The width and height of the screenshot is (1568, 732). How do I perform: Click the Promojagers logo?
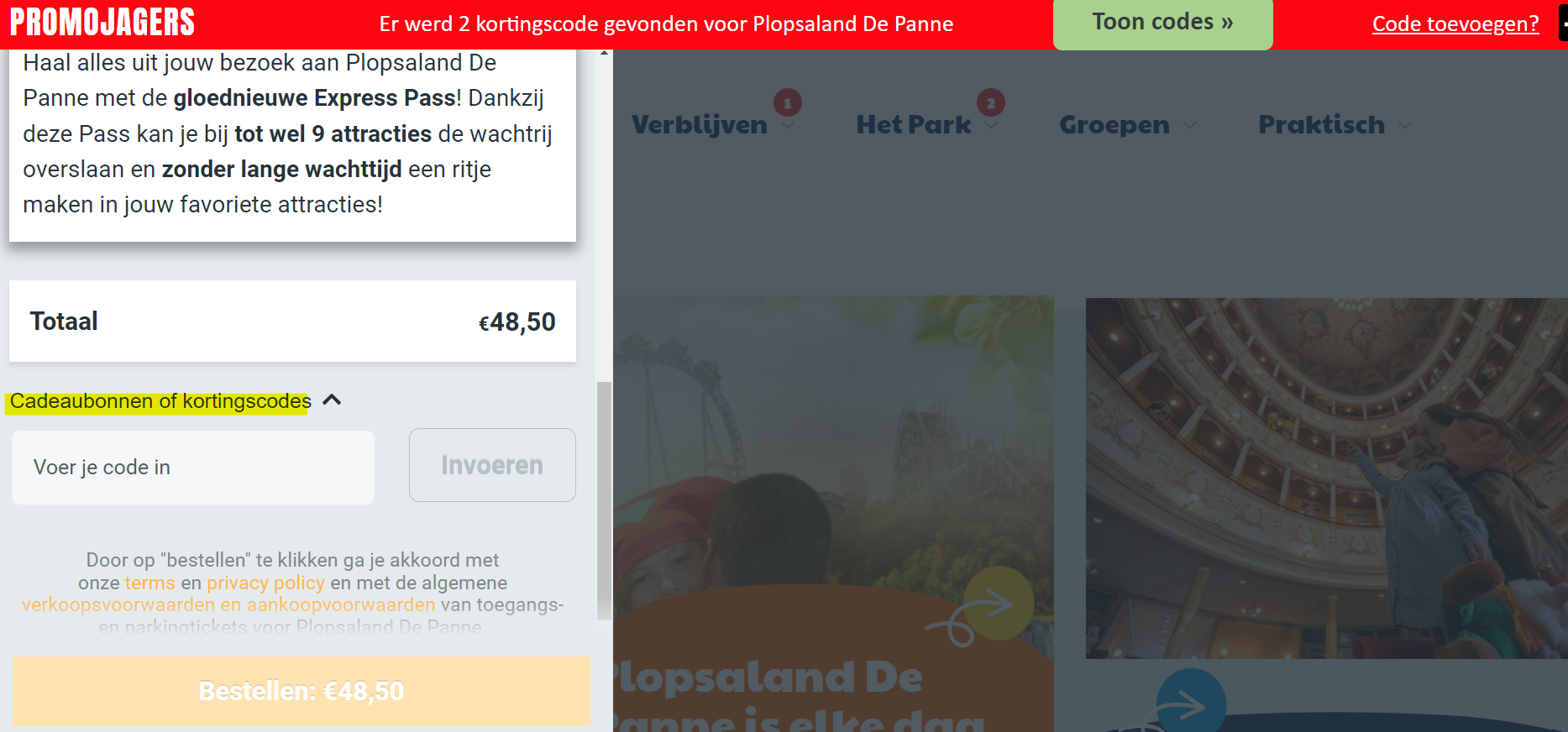pyautogui.click(x=102, y=23)
